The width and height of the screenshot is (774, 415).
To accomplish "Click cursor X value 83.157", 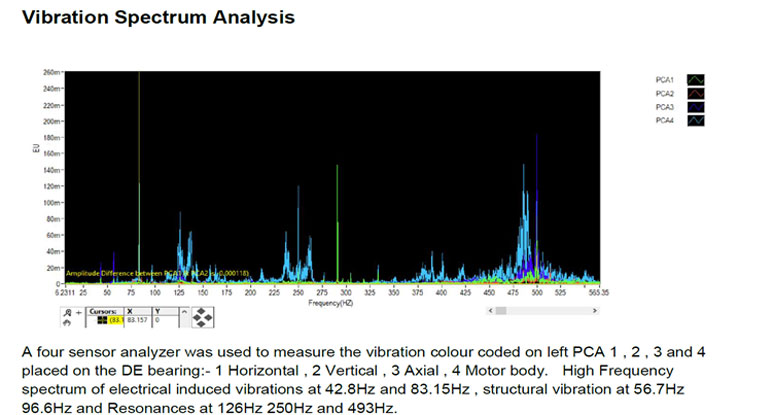I will tap(137, 320).
